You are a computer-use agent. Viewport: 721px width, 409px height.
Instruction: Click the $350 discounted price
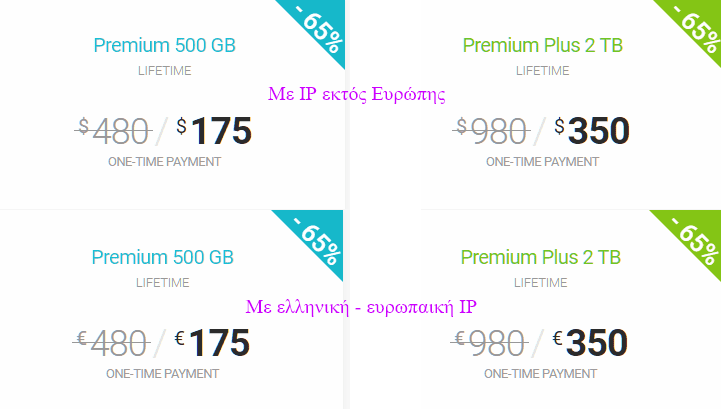[x=592, y=131]
